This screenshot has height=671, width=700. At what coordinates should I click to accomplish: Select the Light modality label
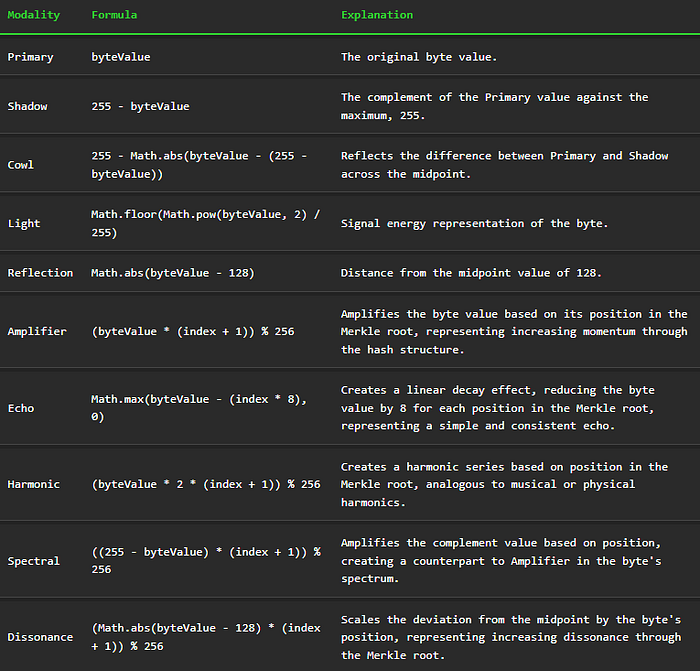pyautogui.click(x=24, y=223)
